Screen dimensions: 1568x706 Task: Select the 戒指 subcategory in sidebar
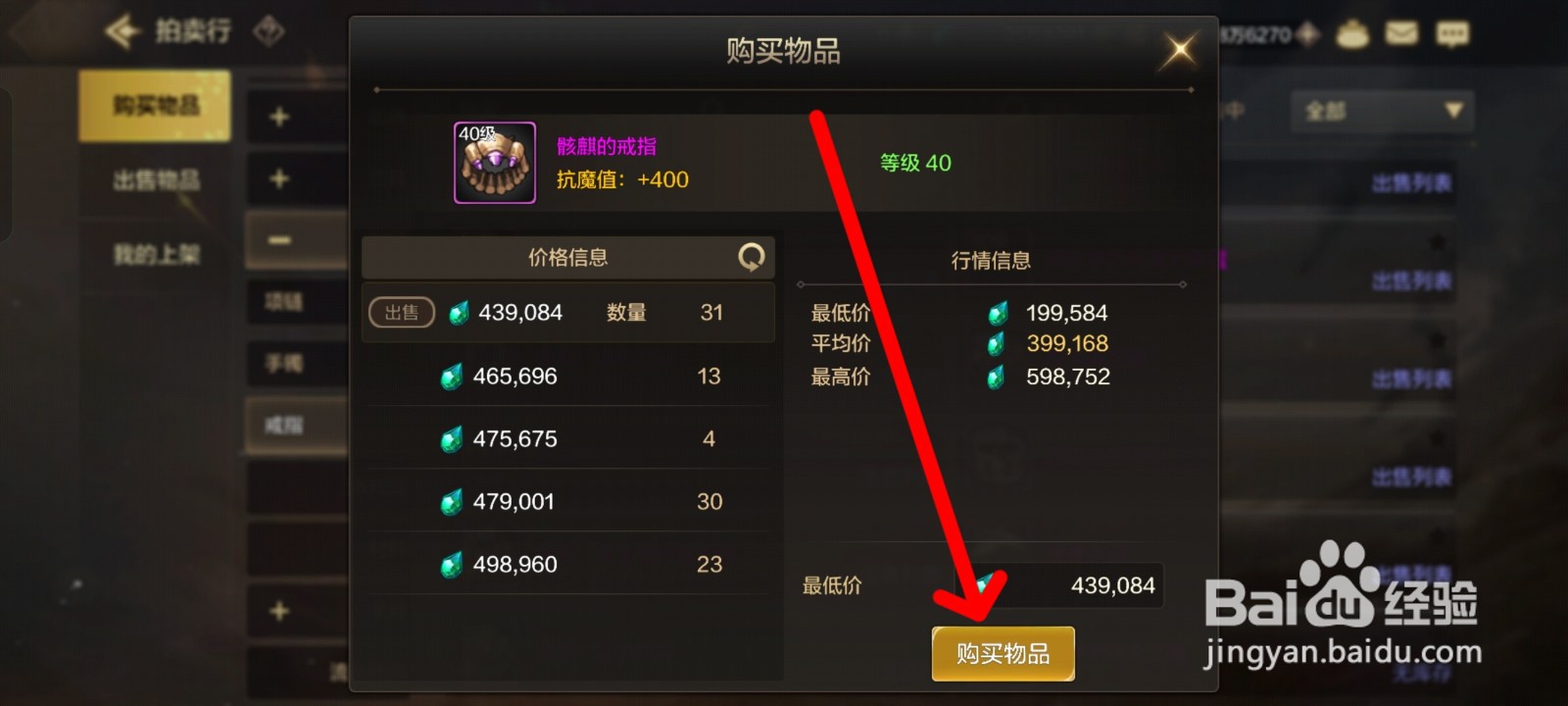pyautogui.click(x=284, y=426)
